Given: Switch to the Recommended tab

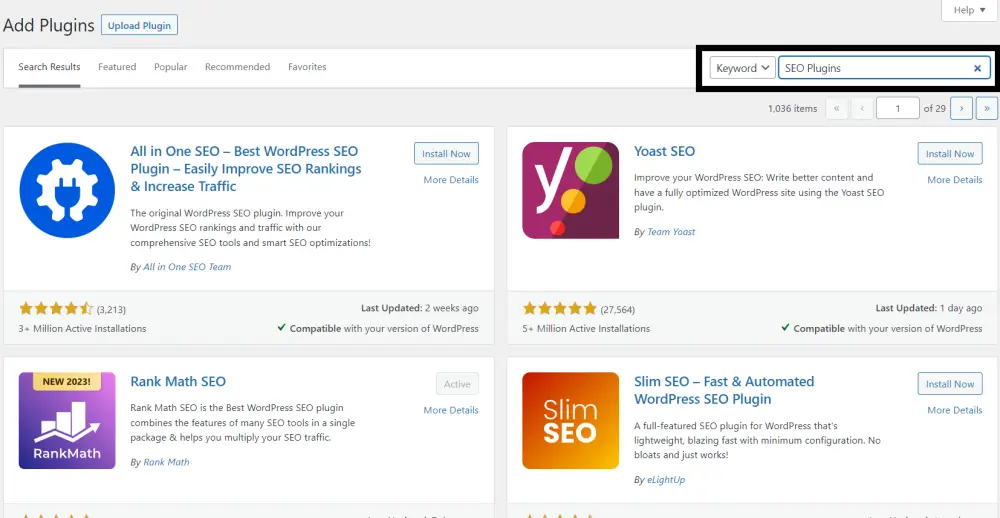Looking at the screenshot, I should click(x=237, y=67).
